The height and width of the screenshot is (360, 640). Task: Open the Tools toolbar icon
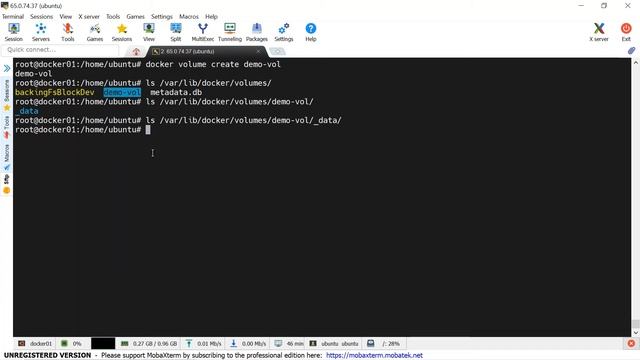(x=68, y=32)
